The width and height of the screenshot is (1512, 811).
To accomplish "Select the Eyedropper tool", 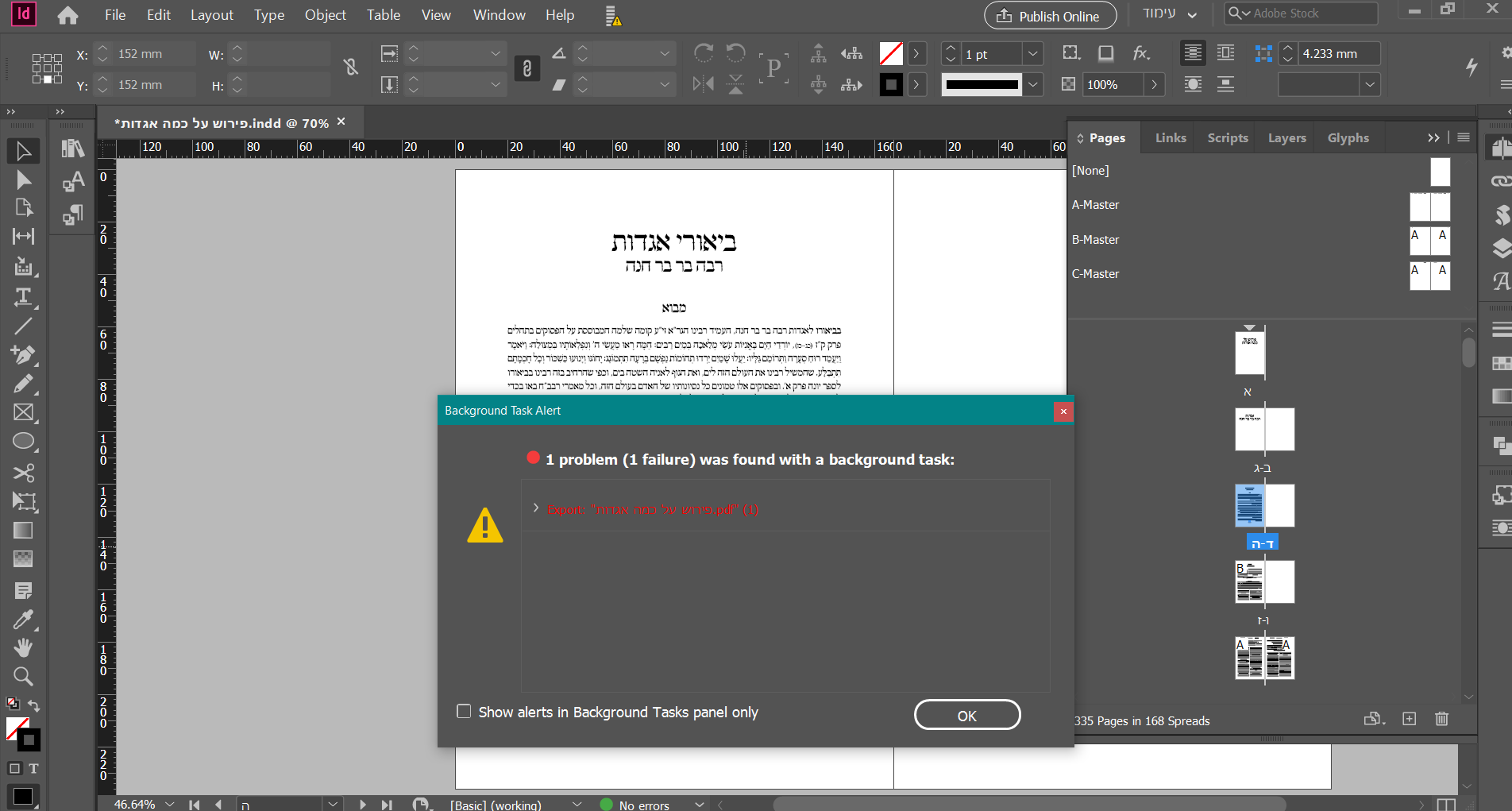I will (24, 619).
